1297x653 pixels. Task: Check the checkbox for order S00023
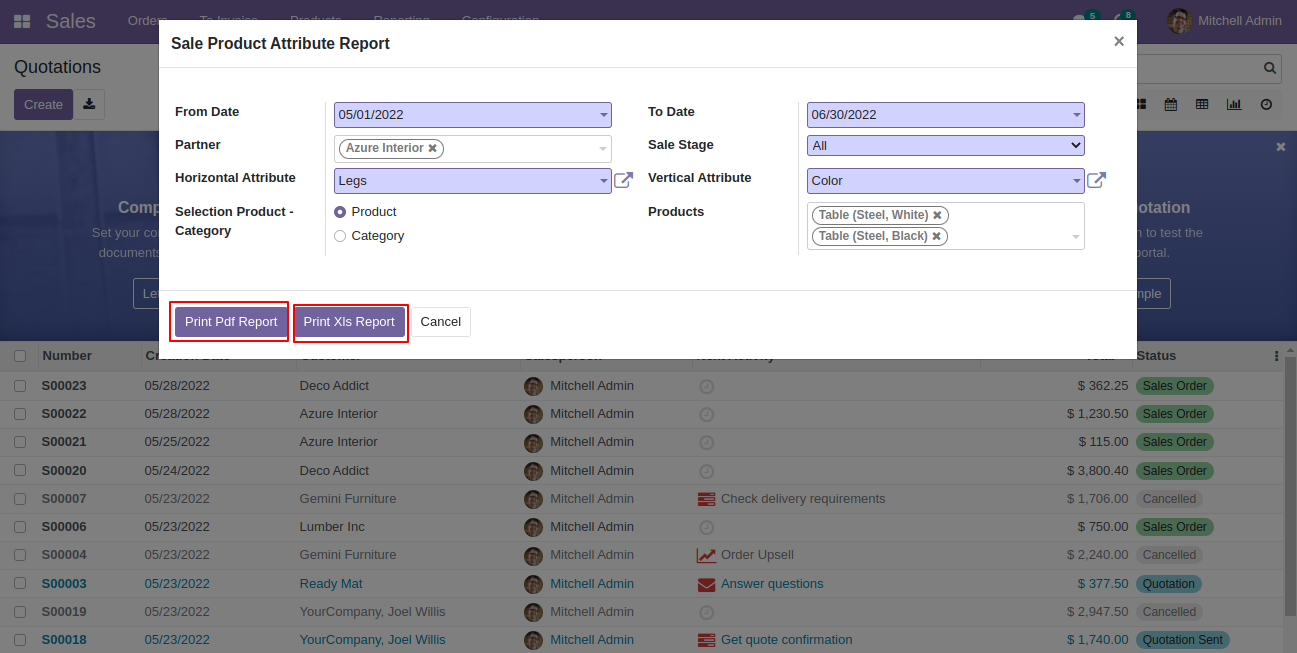(x=20, y=386)
